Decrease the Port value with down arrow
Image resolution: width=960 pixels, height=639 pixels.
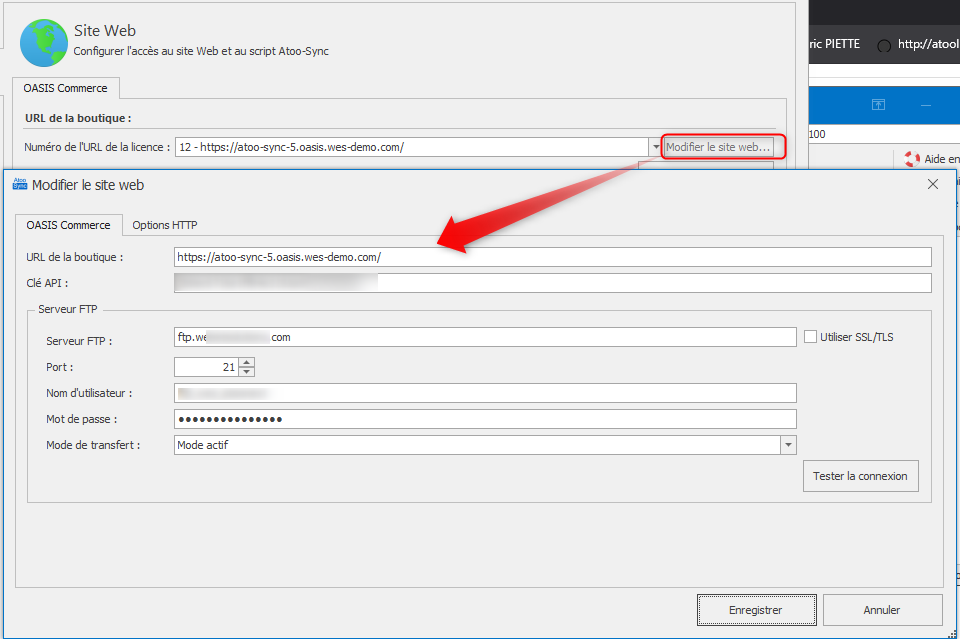point(246,372)
